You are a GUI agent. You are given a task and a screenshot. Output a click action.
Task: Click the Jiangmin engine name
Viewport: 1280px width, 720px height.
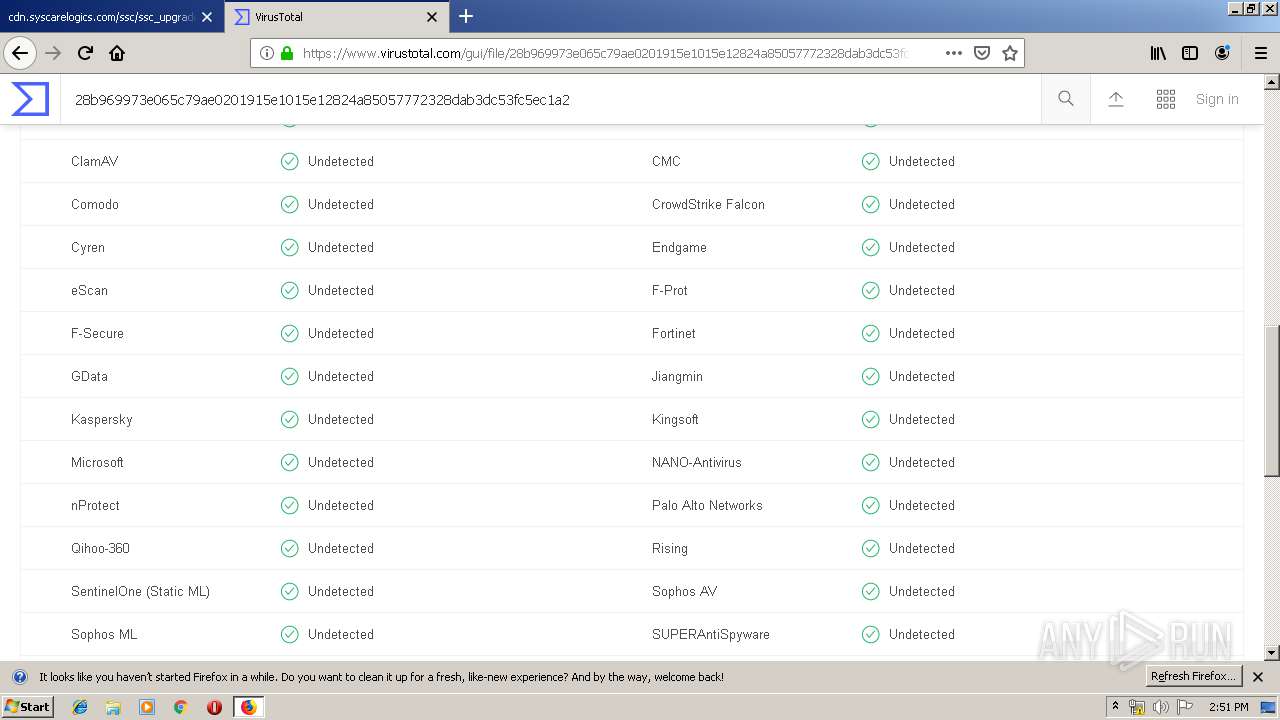(677, 376)
